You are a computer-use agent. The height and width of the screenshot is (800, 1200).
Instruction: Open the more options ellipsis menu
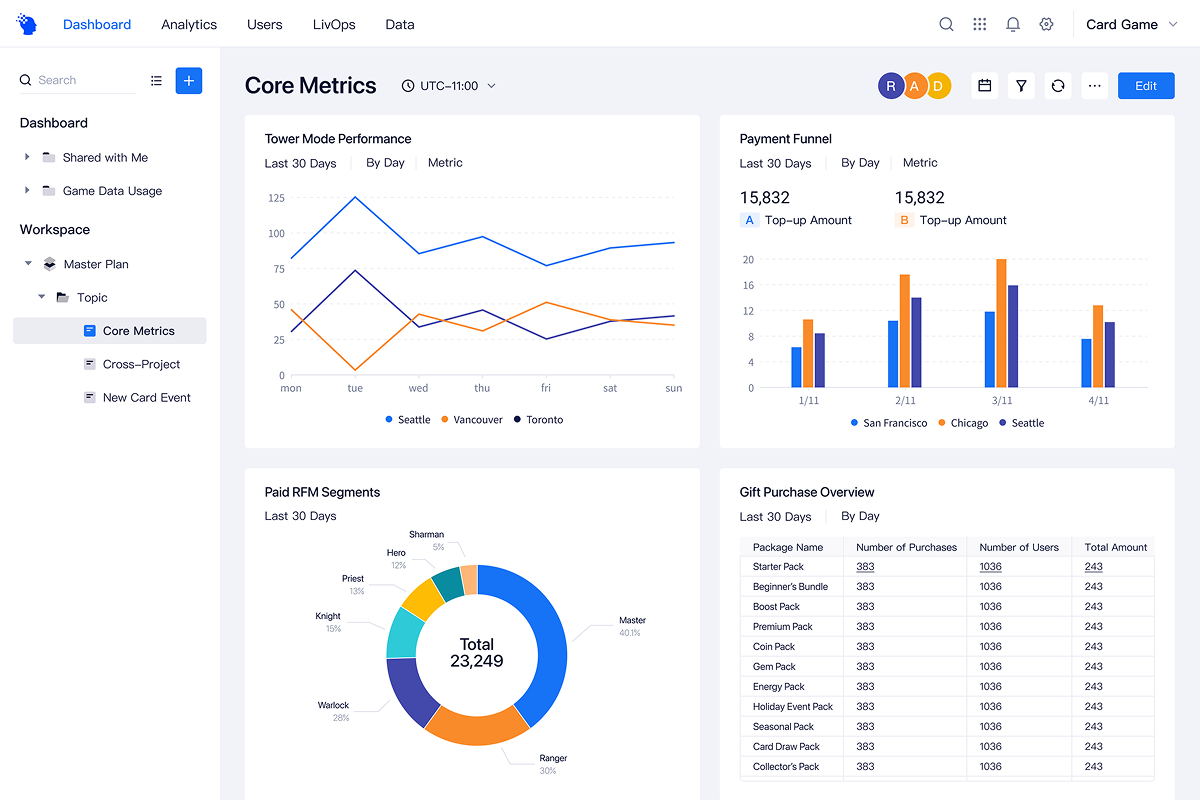tap(1094, 86)
